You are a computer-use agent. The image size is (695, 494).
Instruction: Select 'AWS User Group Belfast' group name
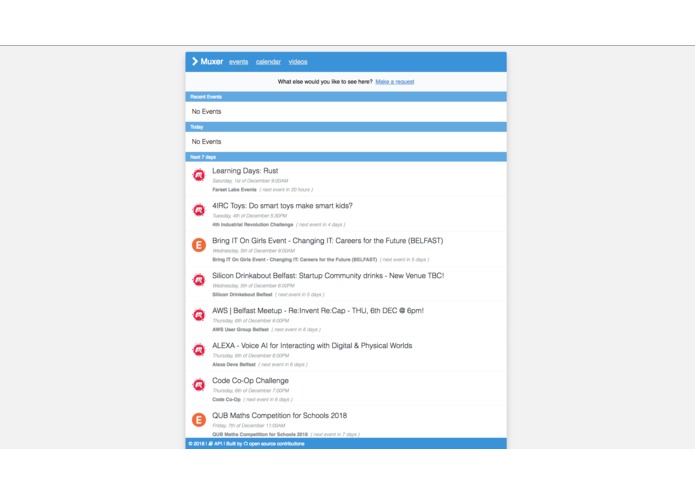pos(241,330)
